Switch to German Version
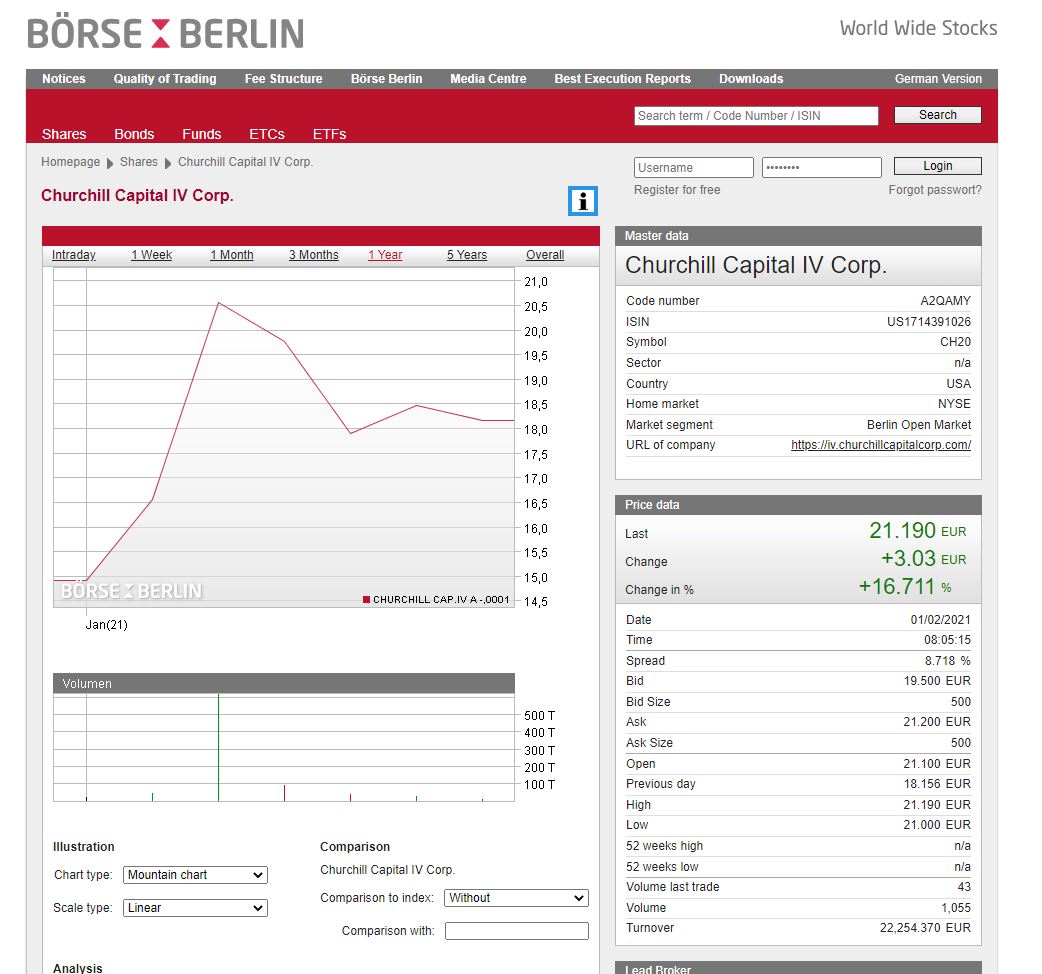This screenshot has height=974, width=1042. pos(938,79)
